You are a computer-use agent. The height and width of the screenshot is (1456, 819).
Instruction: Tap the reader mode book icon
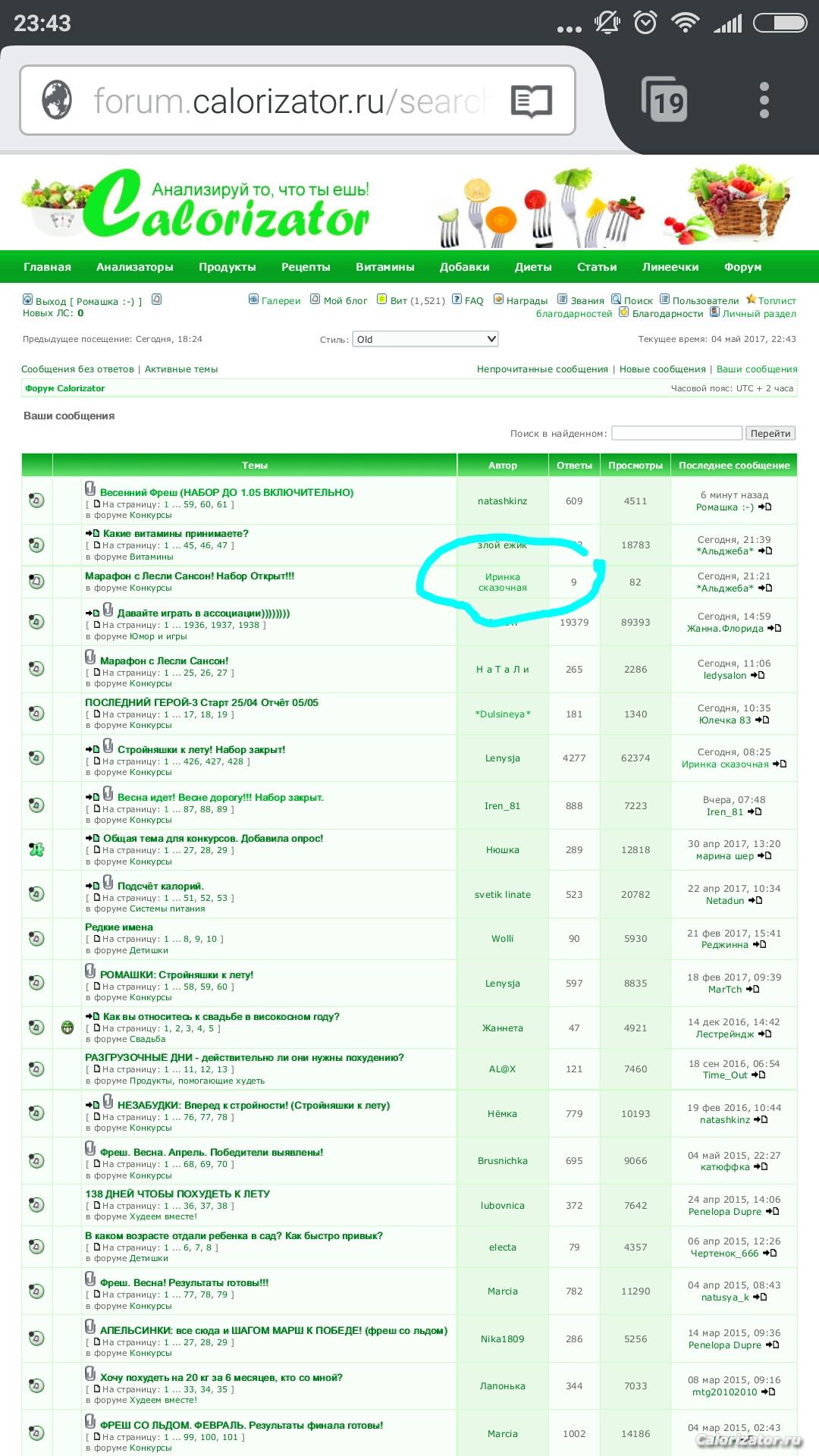531,101
